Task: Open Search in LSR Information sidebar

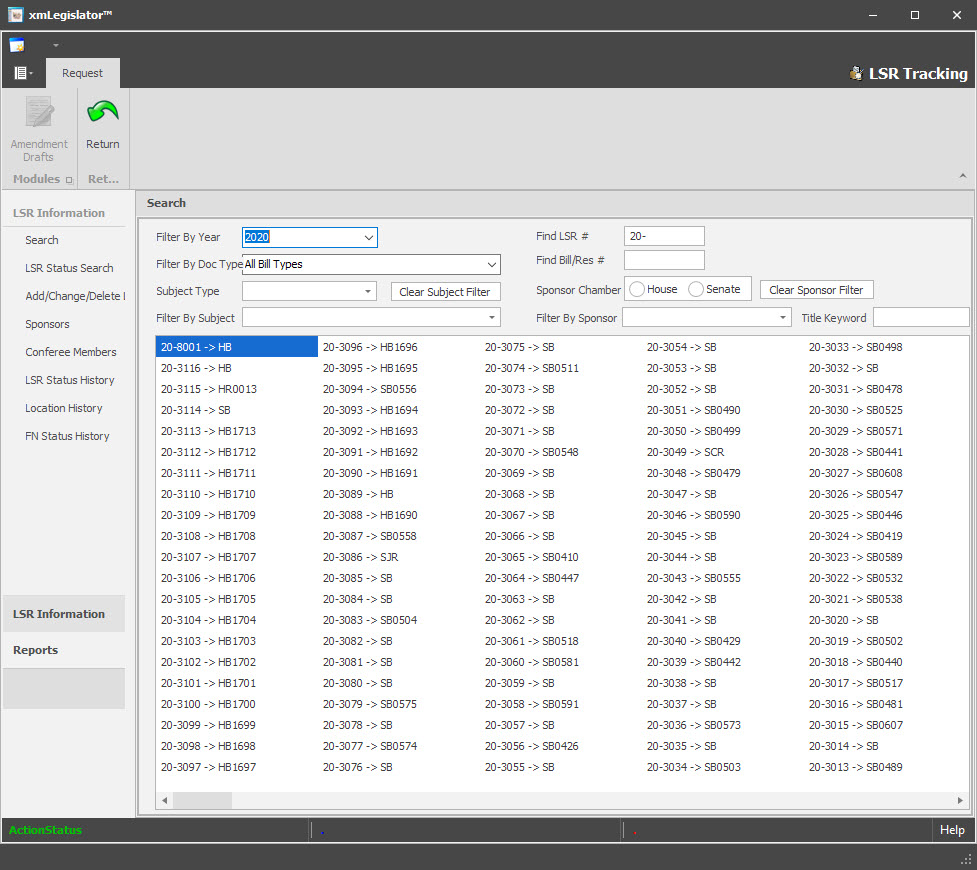Action: pos(42,240)
